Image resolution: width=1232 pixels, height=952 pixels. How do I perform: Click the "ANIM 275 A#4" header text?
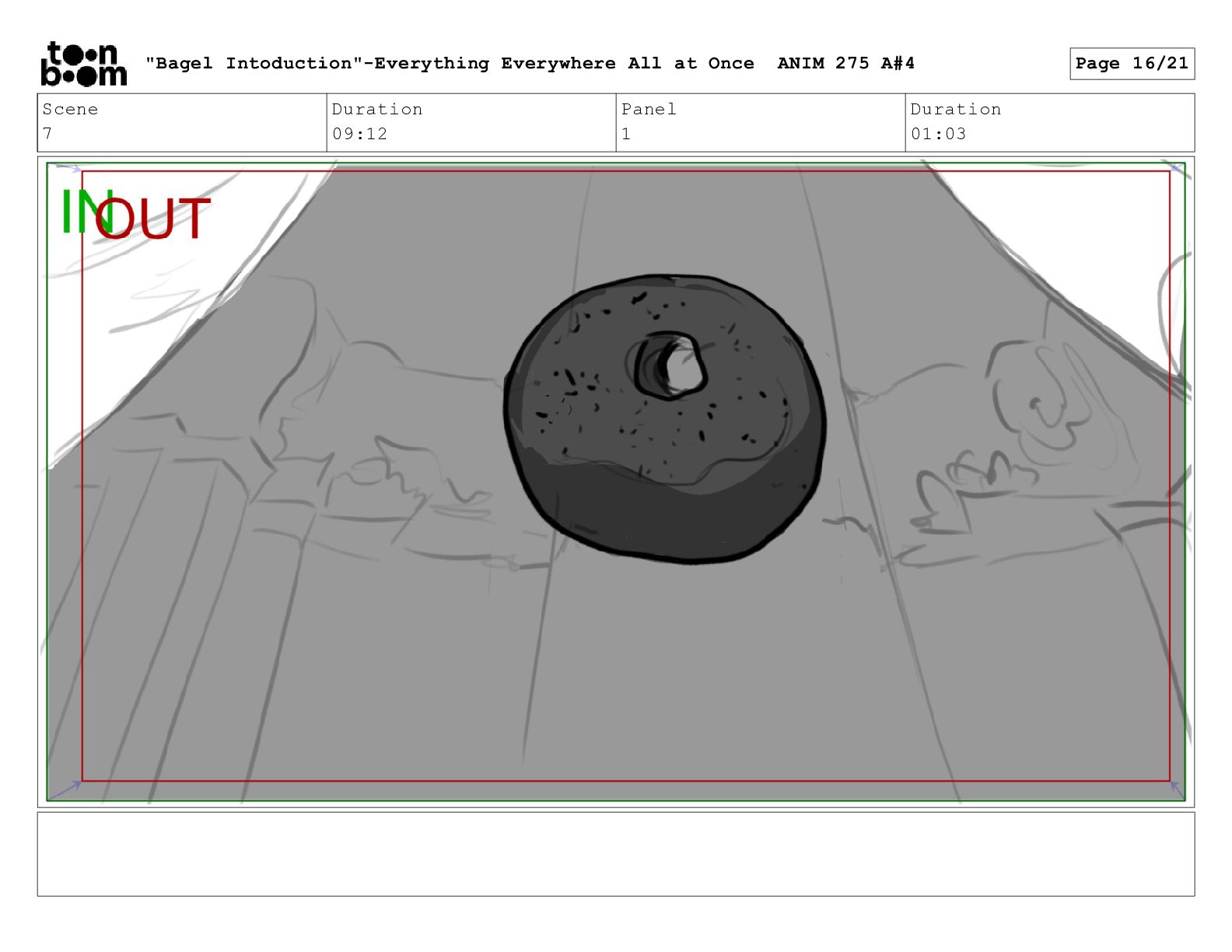[845, 64]
